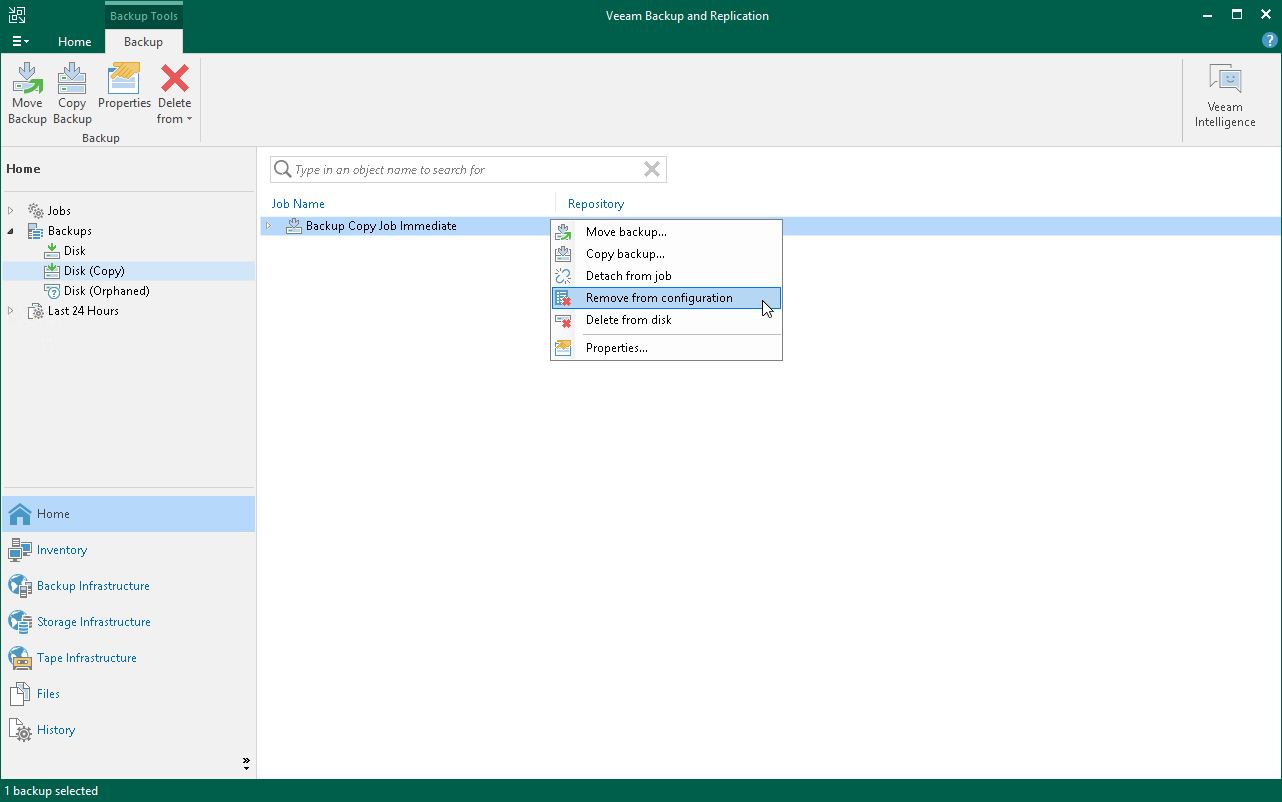Open backup Properties from the ribbon

click(x=123, y=90)
